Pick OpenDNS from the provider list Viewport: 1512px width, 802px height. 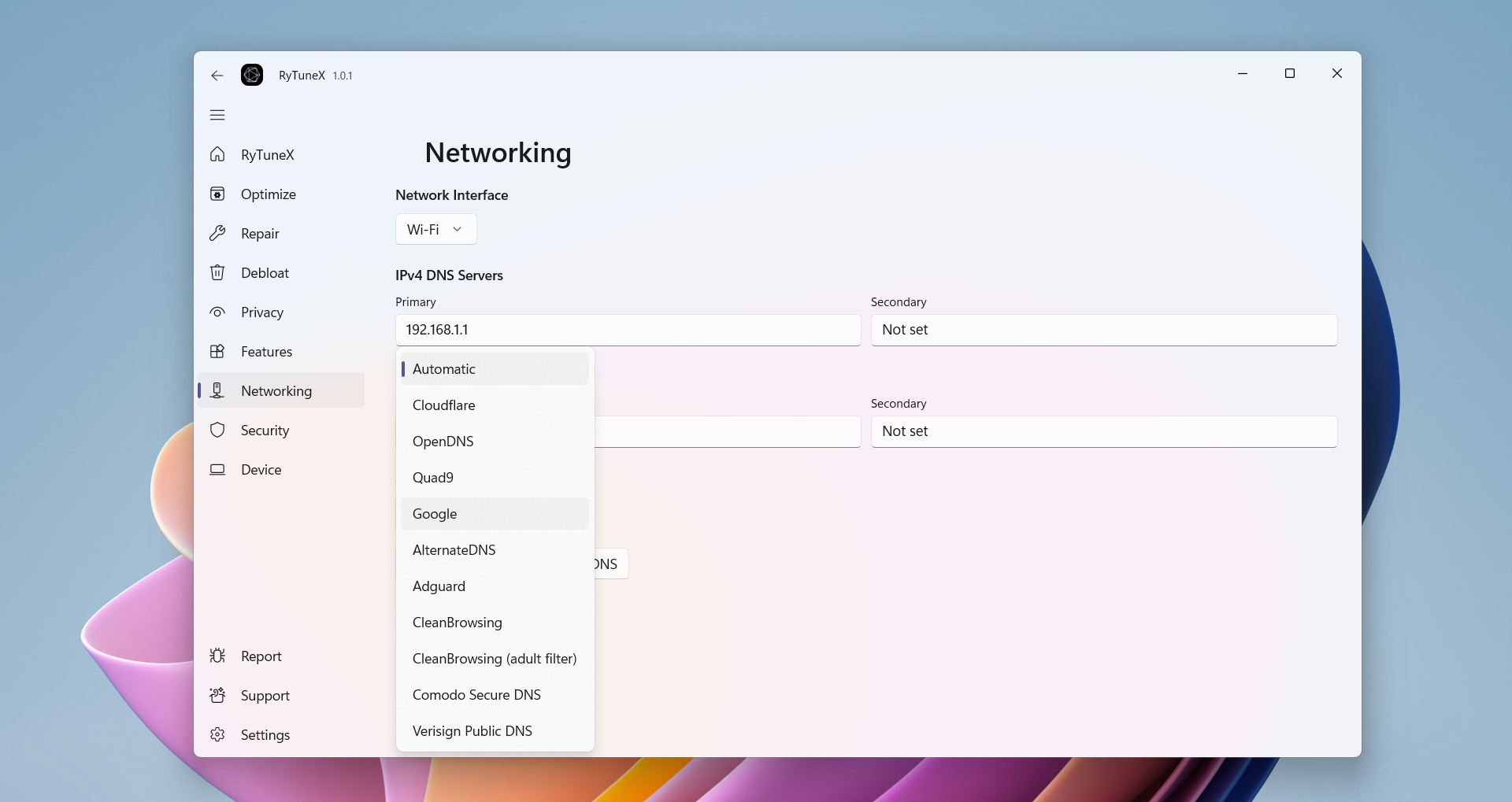[495, 442]
